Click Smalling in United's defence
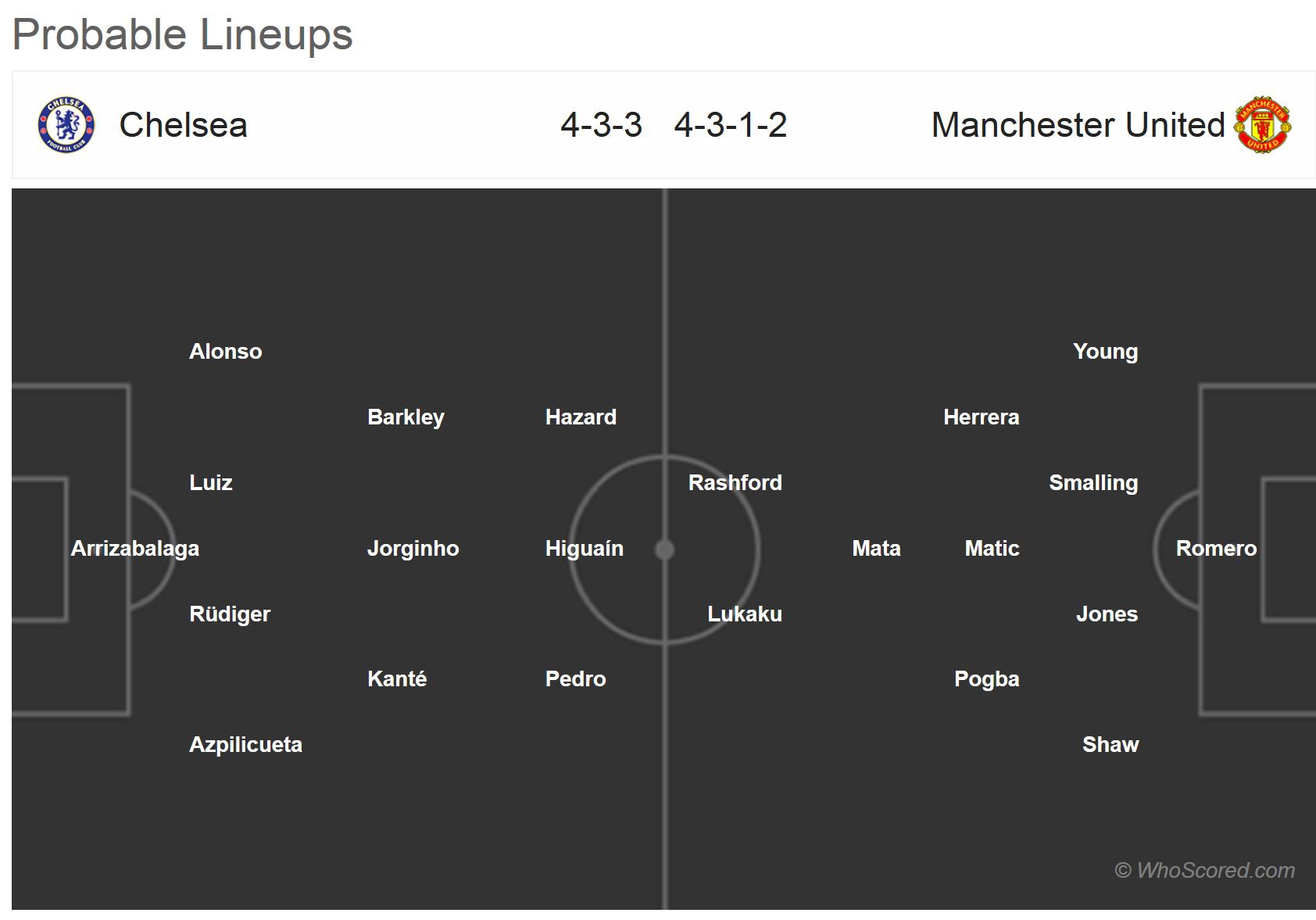The height and width of the screenshot is (920, 1316). [1092, 483]
